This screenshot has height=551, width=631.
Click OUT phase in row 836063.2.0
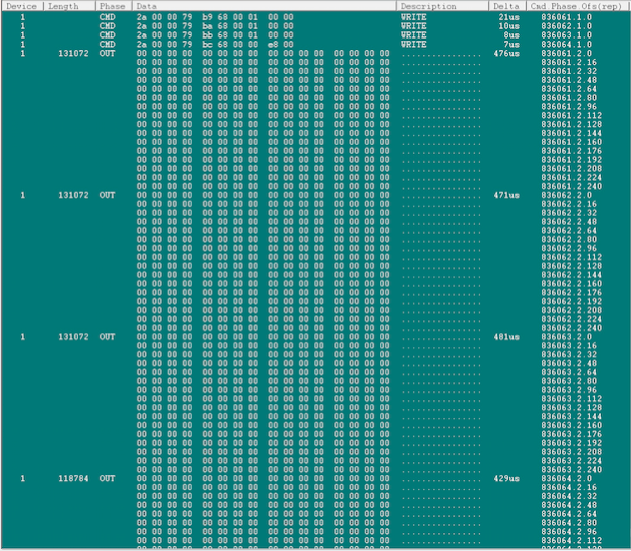107,336
